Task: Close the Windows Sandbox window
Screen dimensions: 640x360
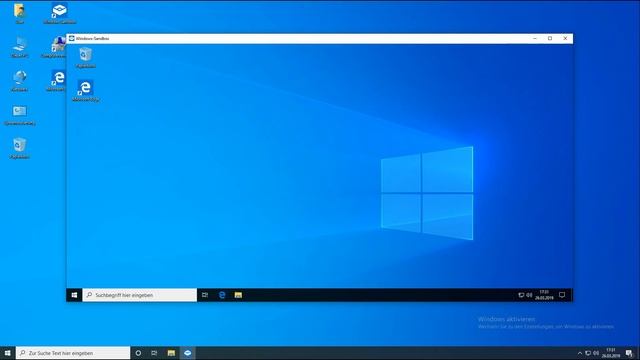Action: click(565, 38)
